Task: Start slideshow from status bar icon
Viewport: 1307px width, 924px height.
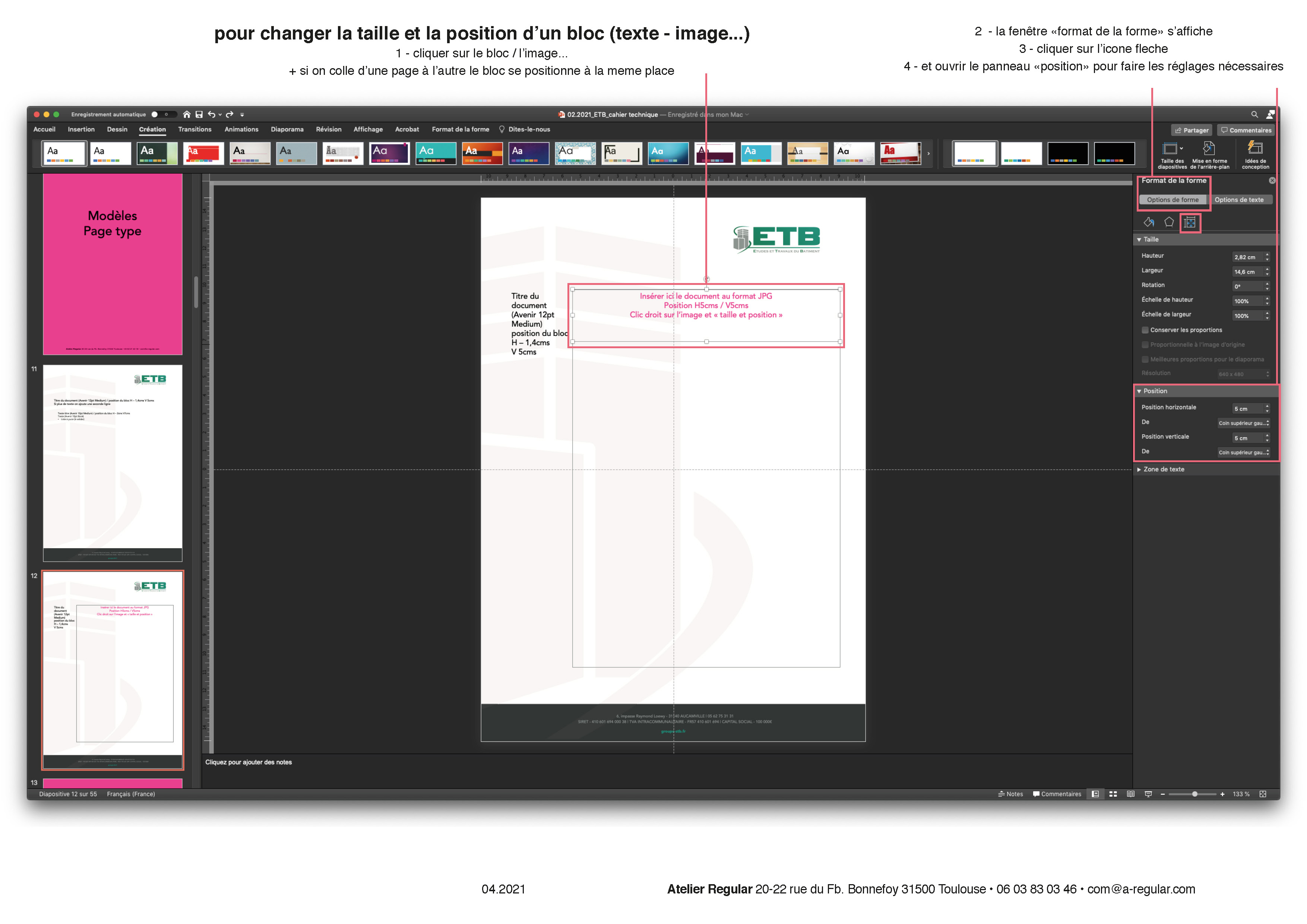Action: tap(1148, 794)
